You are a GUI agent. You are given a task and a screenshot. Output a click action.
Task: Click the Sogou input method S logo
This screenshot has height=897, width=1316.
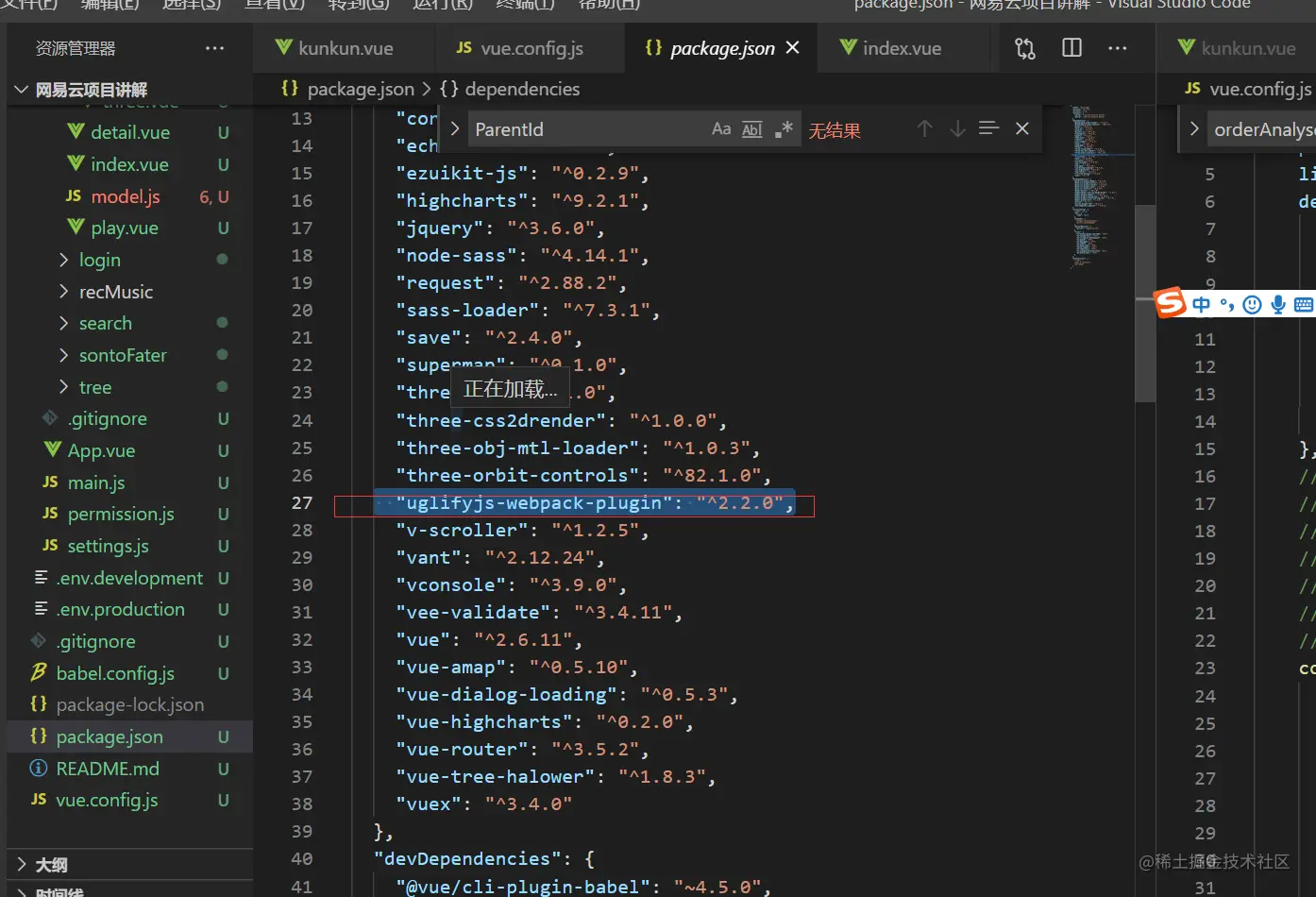point(1171,303)
